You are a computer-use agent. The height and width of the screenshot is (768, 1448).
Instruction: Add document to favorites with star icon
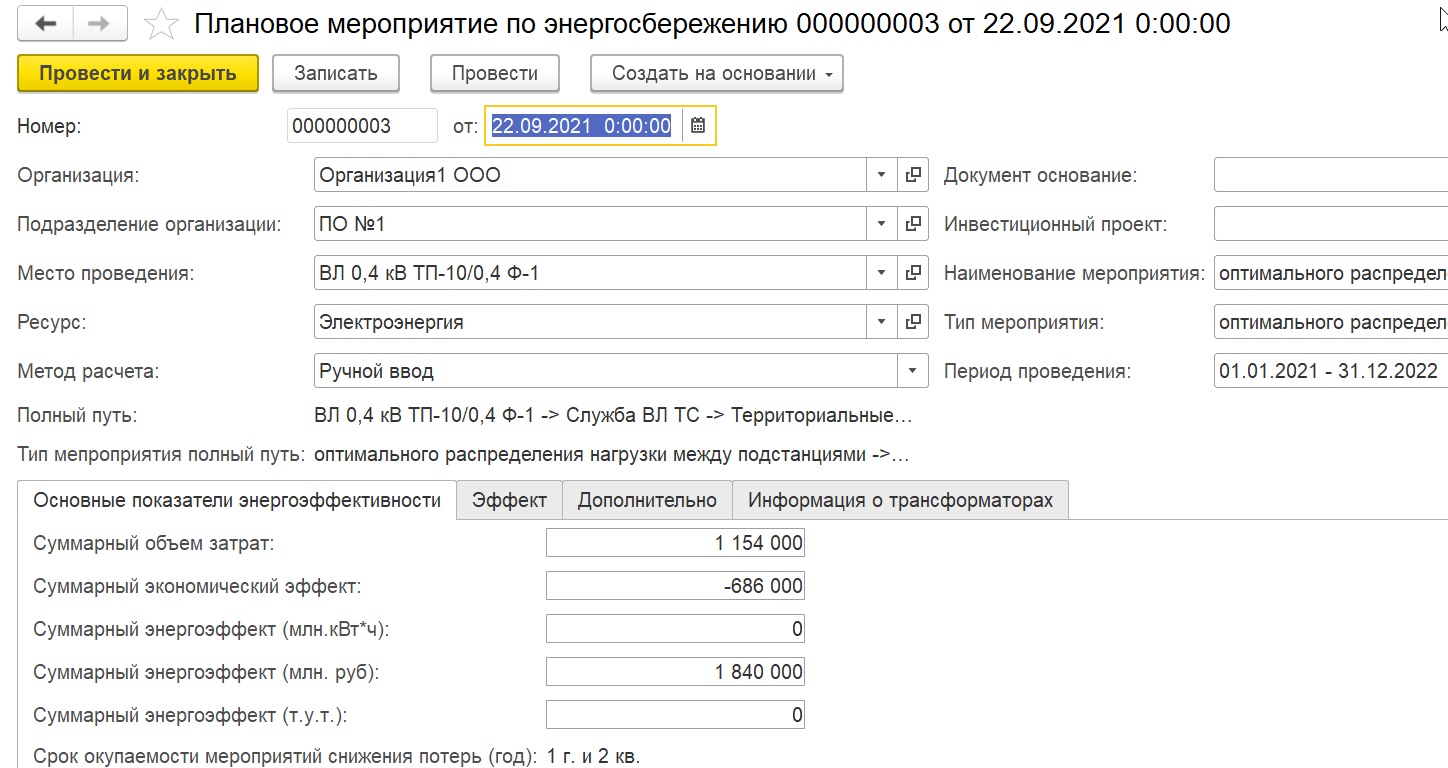point(161,23)
